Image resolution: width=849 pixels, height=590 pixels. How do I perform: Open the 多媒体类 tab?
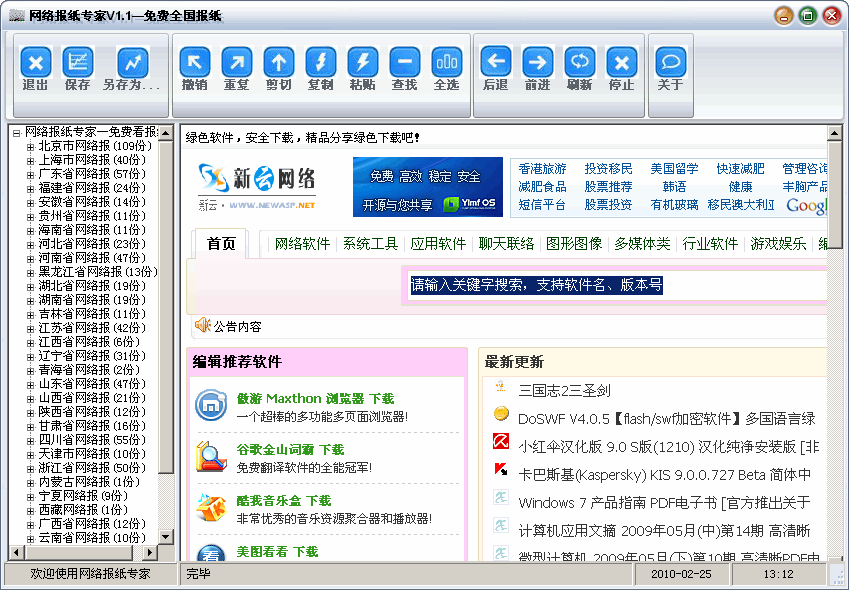[642, 244]
